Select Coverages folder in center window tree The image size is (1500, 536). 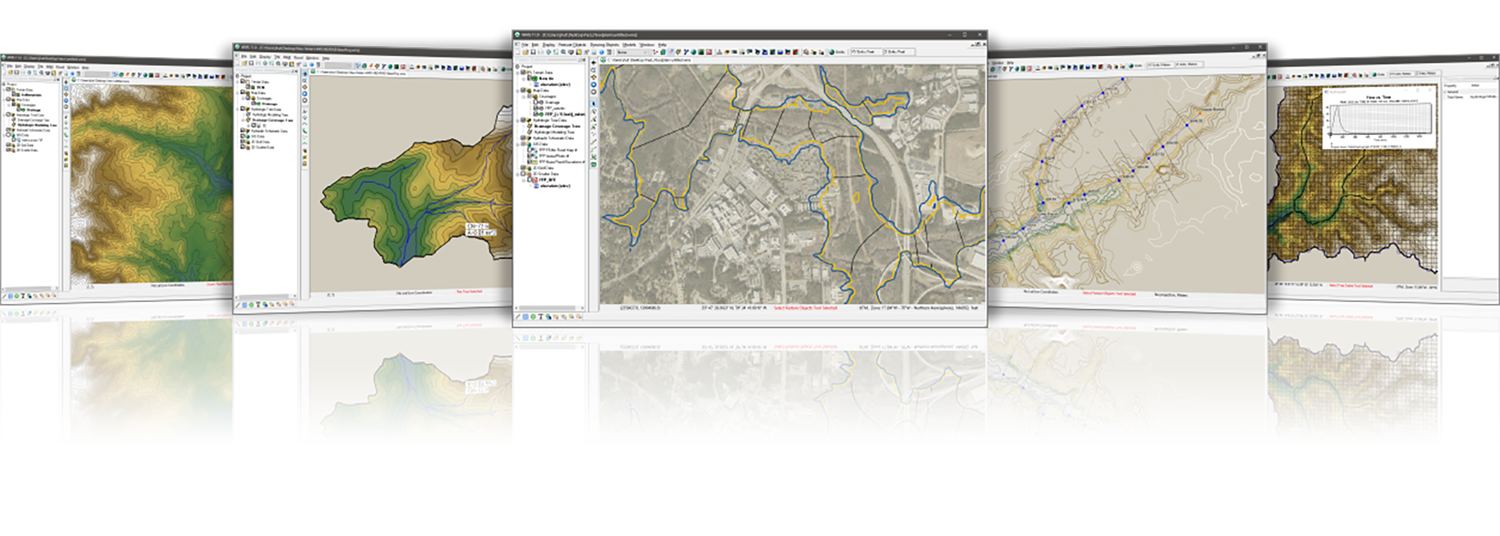(547, 97)
